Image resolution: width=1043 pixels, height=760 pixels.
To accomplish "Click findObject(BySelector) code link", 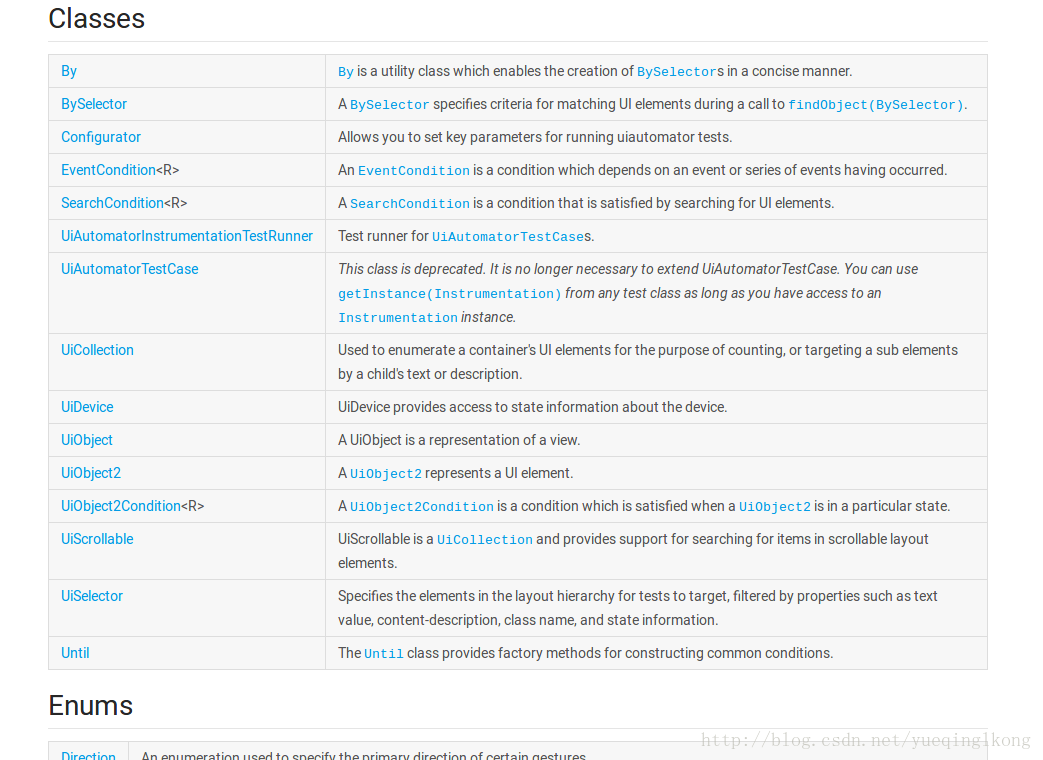I will [x=876, y=105].
